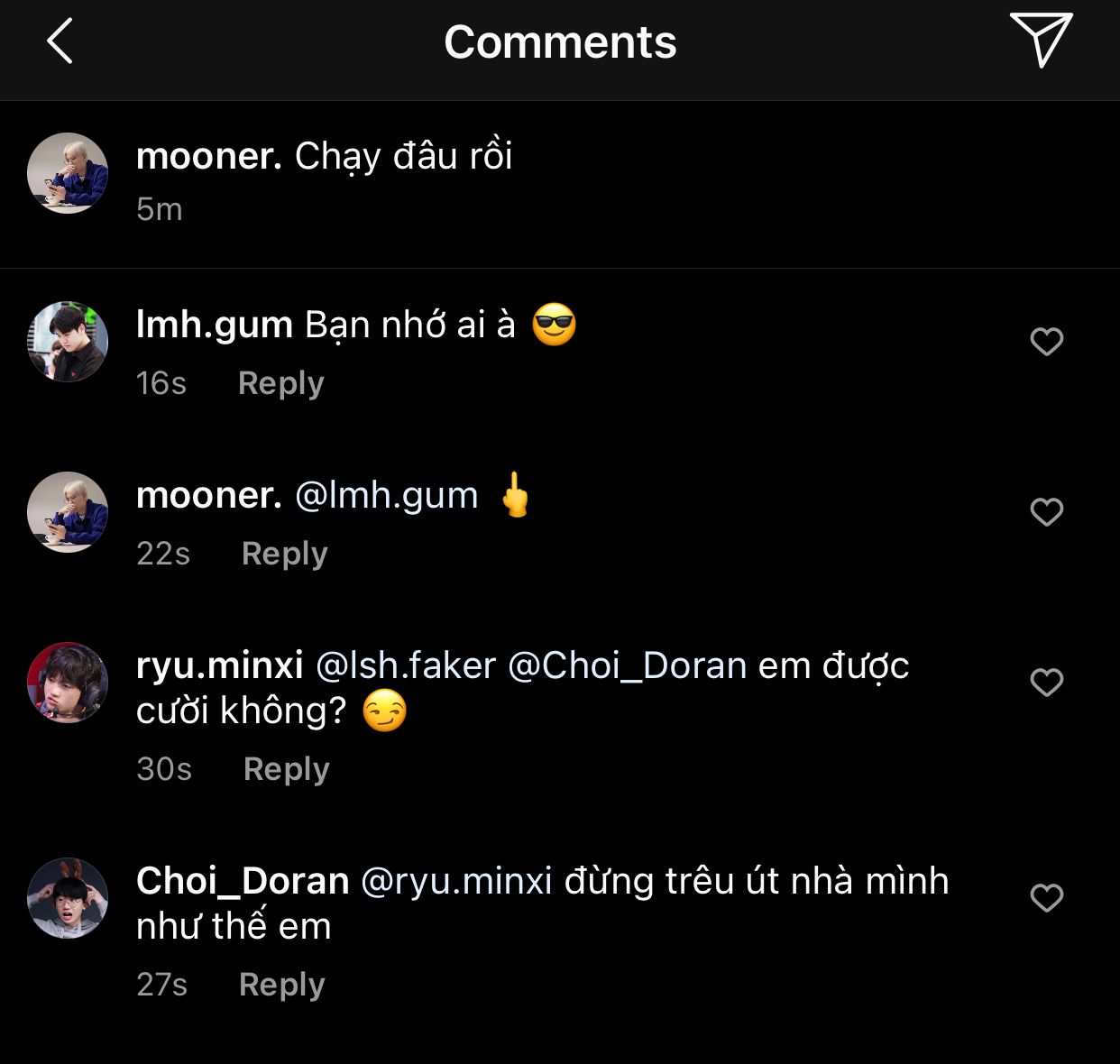Viewport: 1120px width, 1064px height.
Task: Reply to mooner.'s 22s comment
Action: tap(284, 554)
